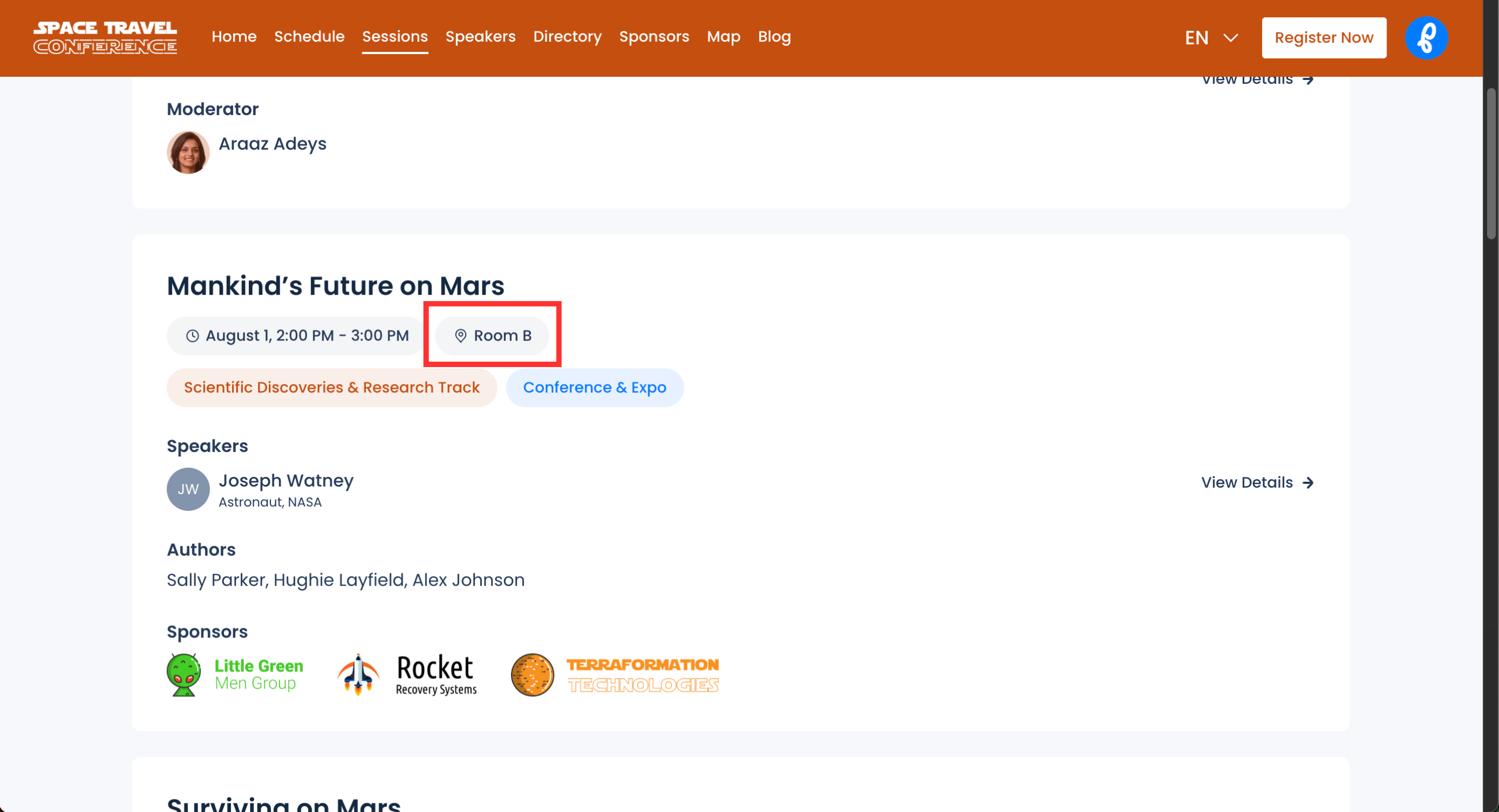1499x812 pixels.
Task: Open the blue user profile avatar
Action: 1426,38
